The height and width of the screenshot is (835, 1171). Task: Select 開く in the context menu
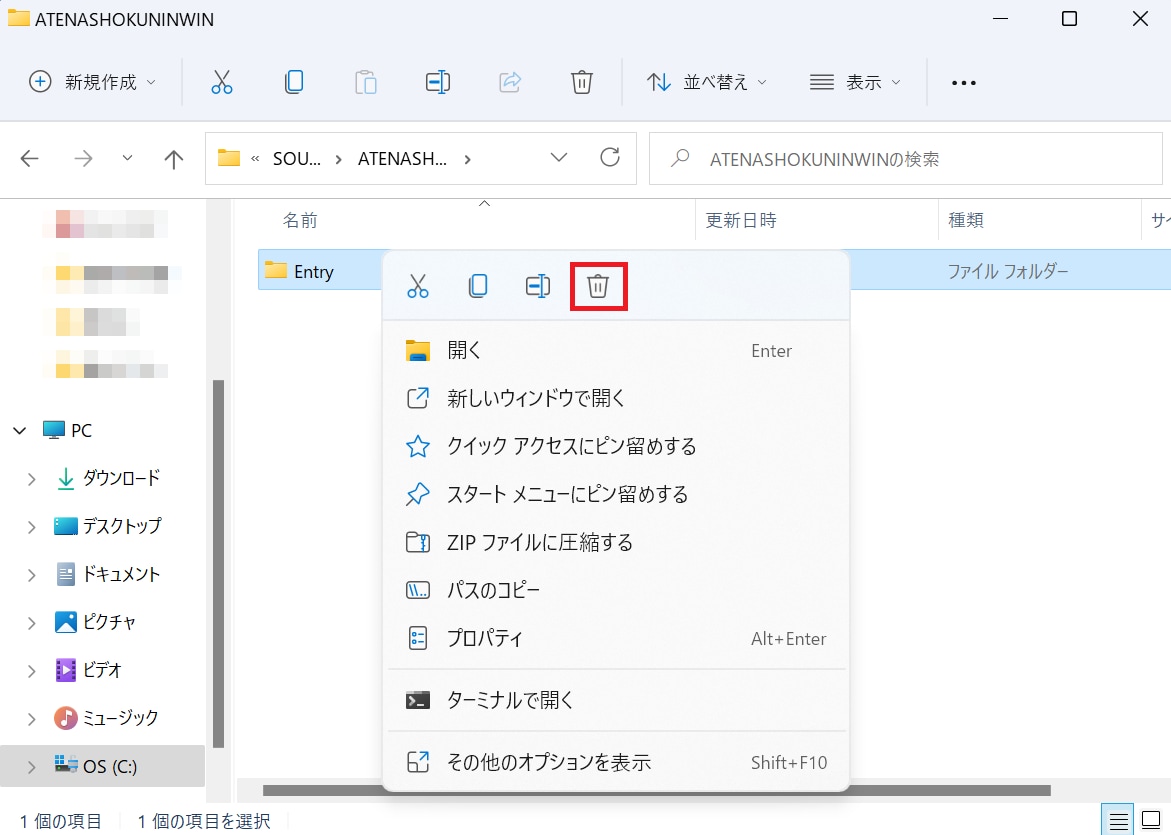(x=616, y=350)
